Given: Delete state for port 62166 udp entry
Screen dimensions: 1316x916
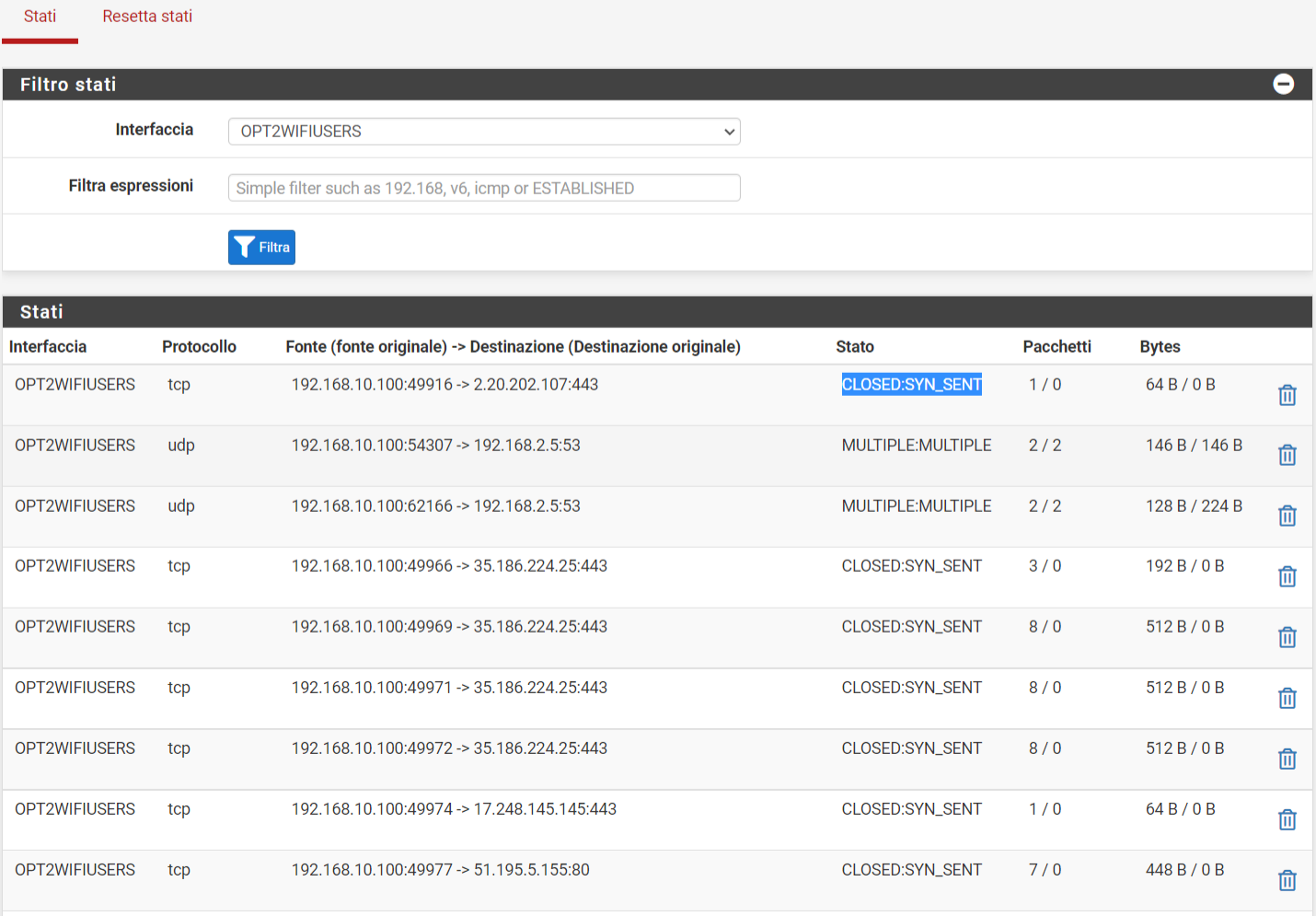Looking at the screenshot, I should (x=1287, y=516).
